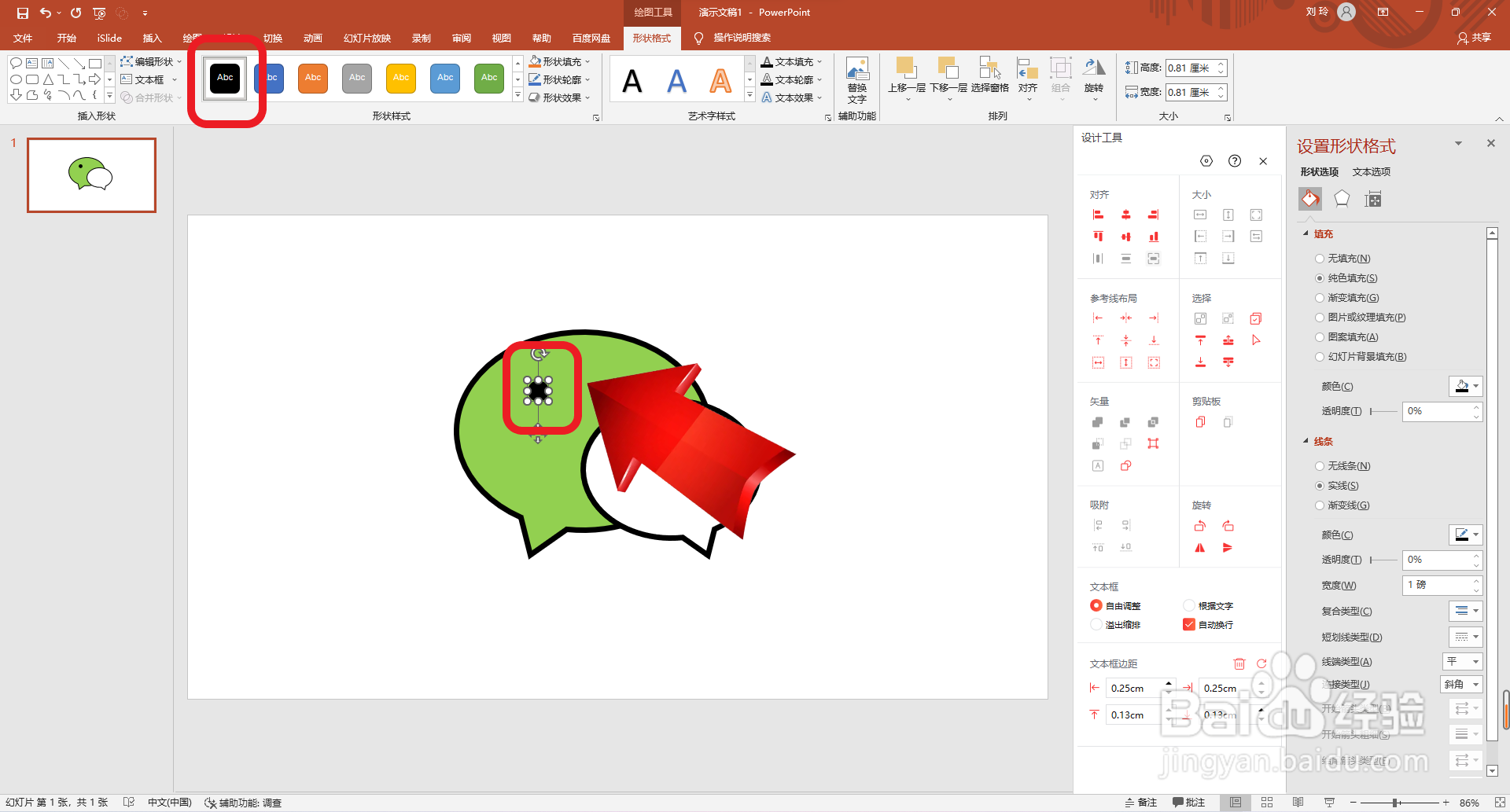
Task: Click 下移一层 button
Action: point(948,79)
